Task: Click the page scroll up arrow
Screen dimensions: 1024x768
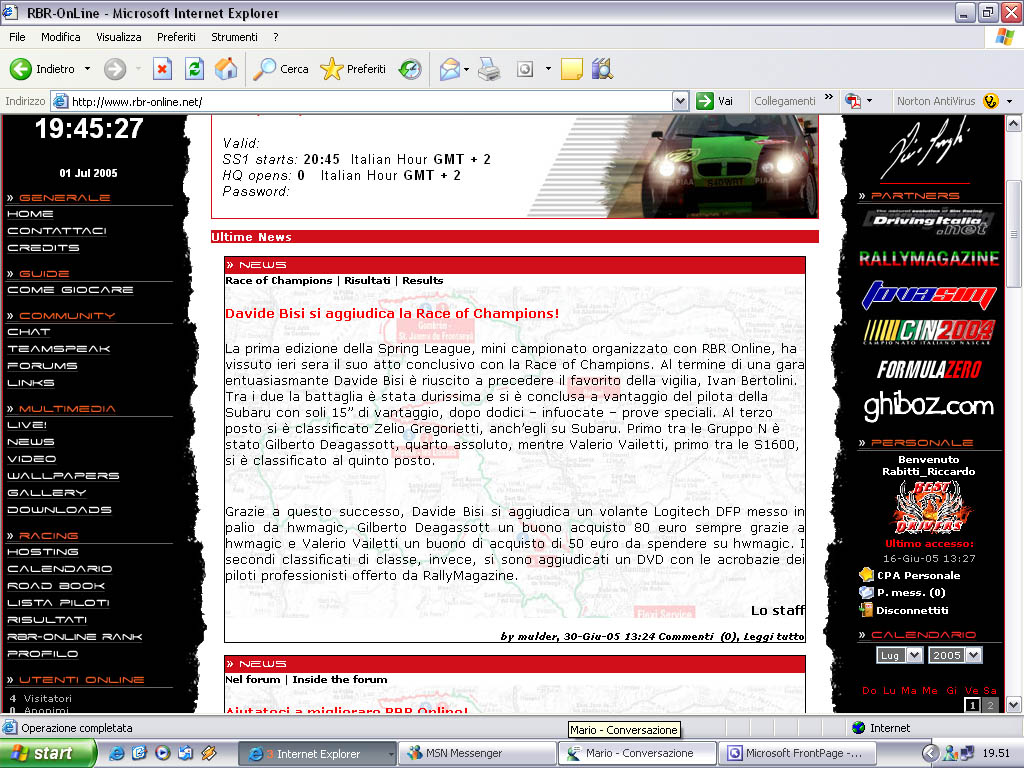Action: 1014,123
